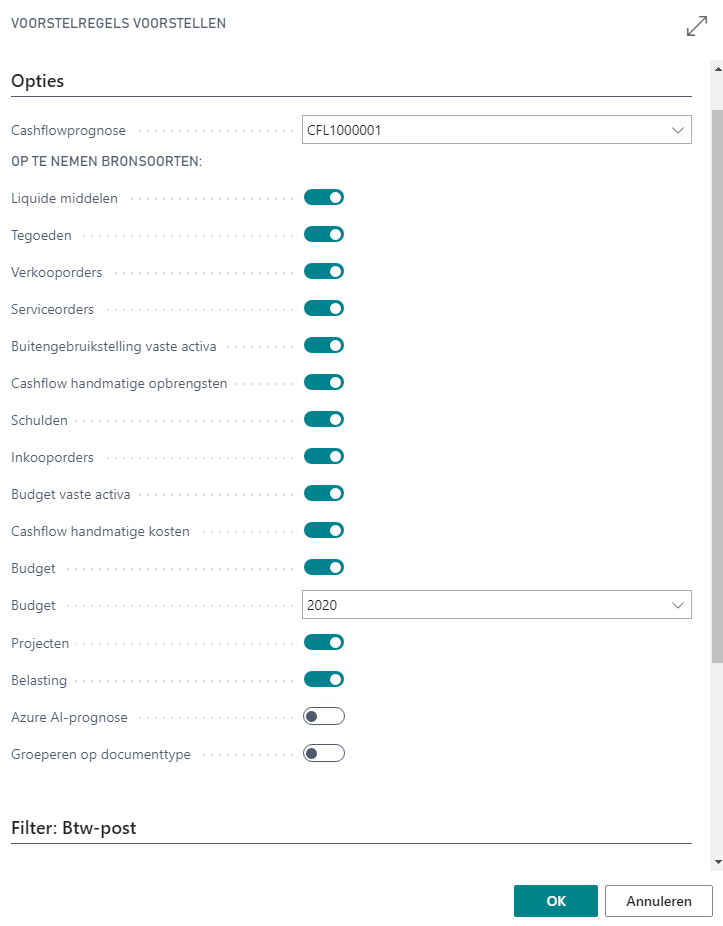Image resolution: width=723 pixels, height=926 pixels.
Task: Click the scrollbar down arrow icon
Action: [714, 862]
